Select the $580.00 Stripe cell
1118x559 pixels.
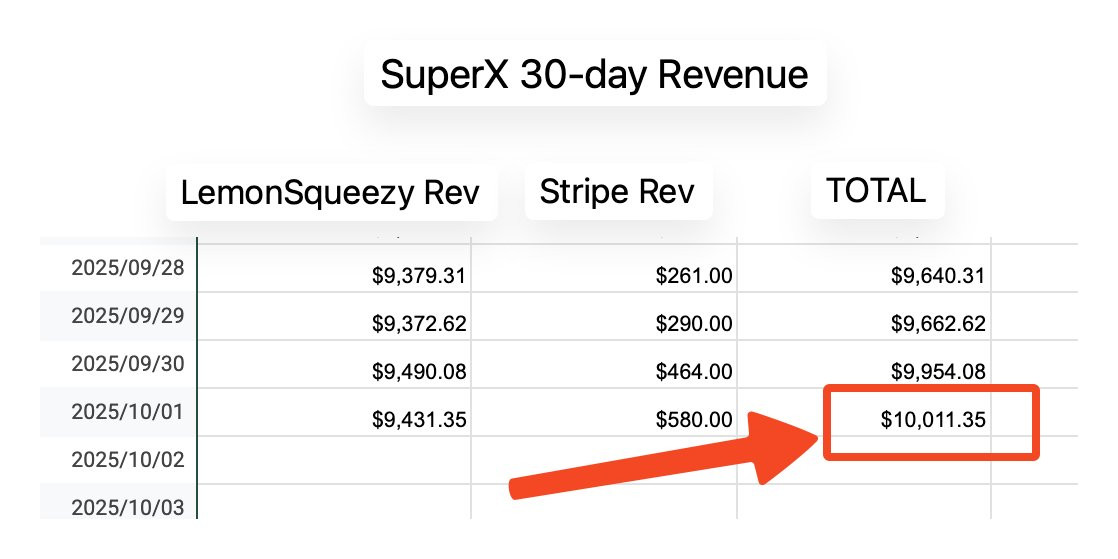click(x=694, y=420)
